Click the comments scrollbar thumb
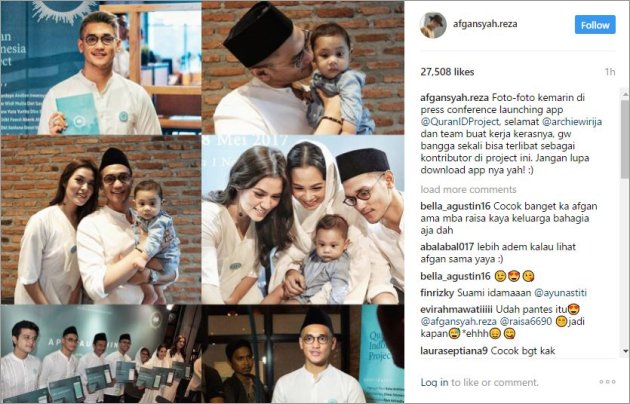This screenshot has height=404, width=630. click(625, 139)
